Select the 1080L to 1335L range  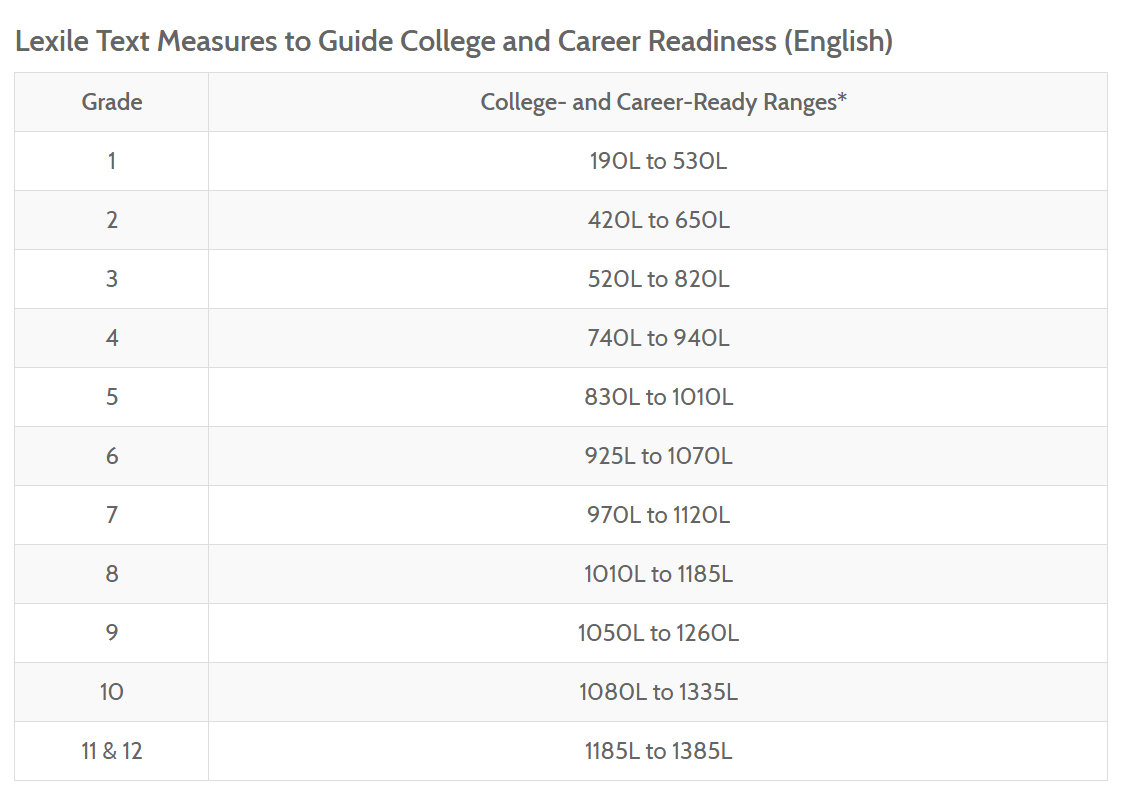(658, 692)
